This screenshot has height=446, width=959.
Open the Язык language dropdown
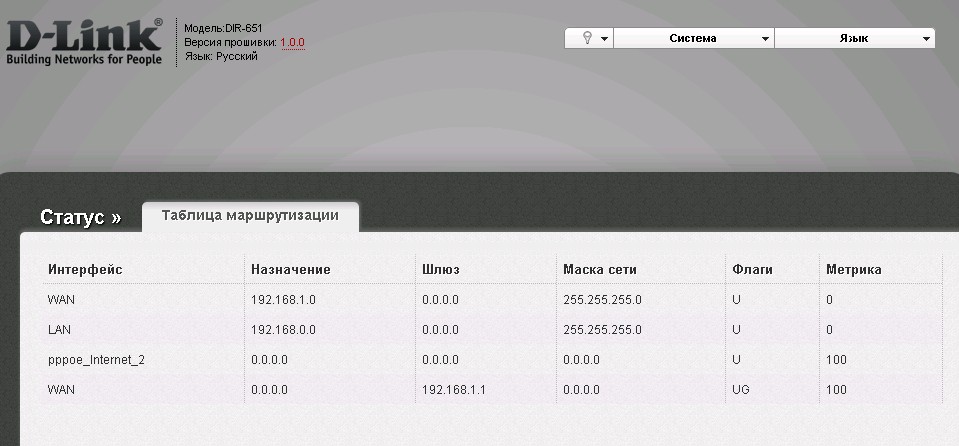(854, 38)
